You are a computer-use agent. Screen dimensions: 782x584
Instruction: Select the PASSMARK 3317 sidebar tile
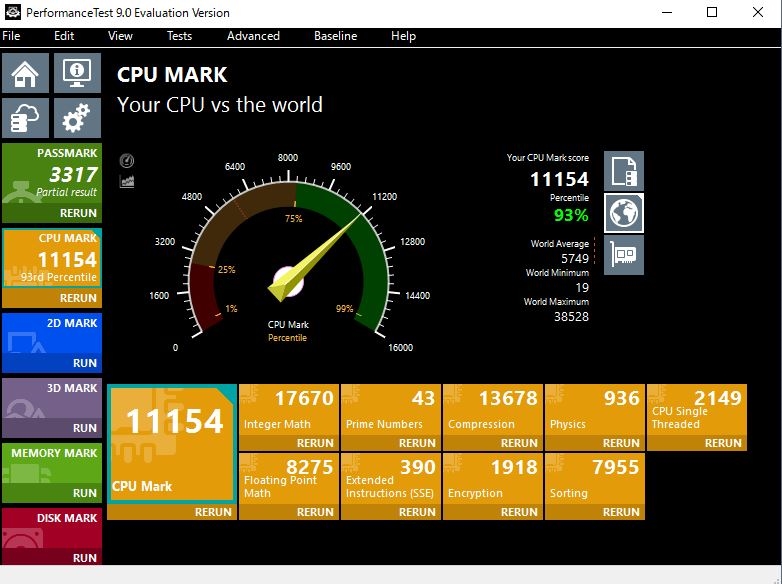pos(52,174)
